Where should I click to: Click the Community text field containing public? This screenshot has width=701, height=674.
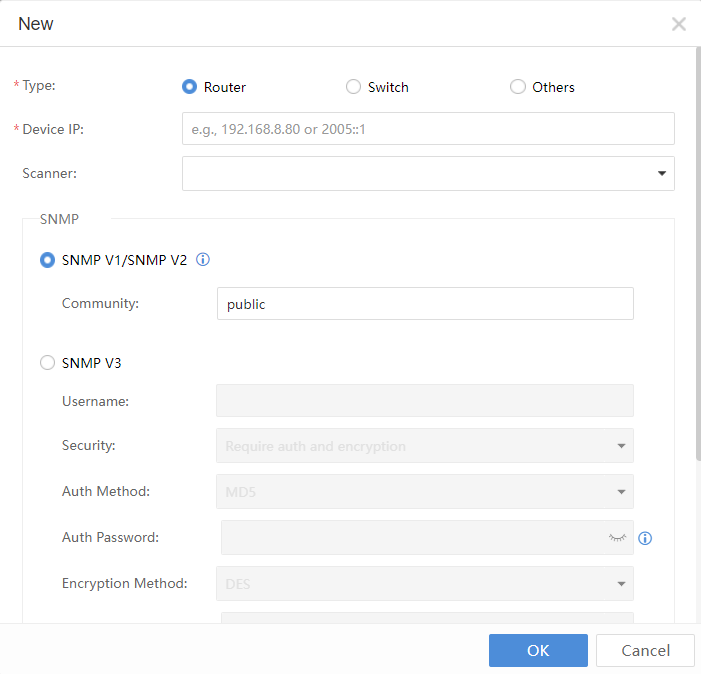tap(424, 304)
